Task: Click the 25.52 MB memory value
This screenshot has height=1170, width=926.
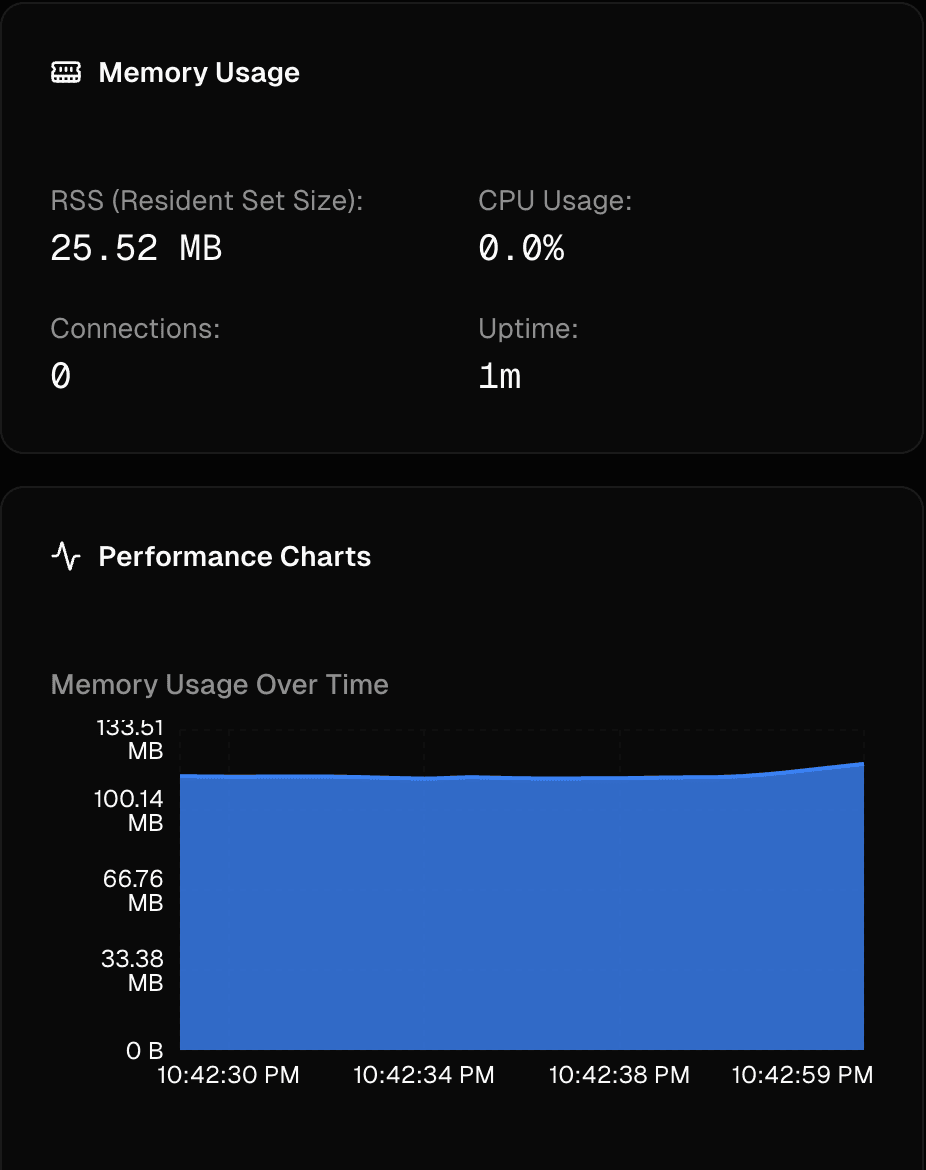Action: 137,248
